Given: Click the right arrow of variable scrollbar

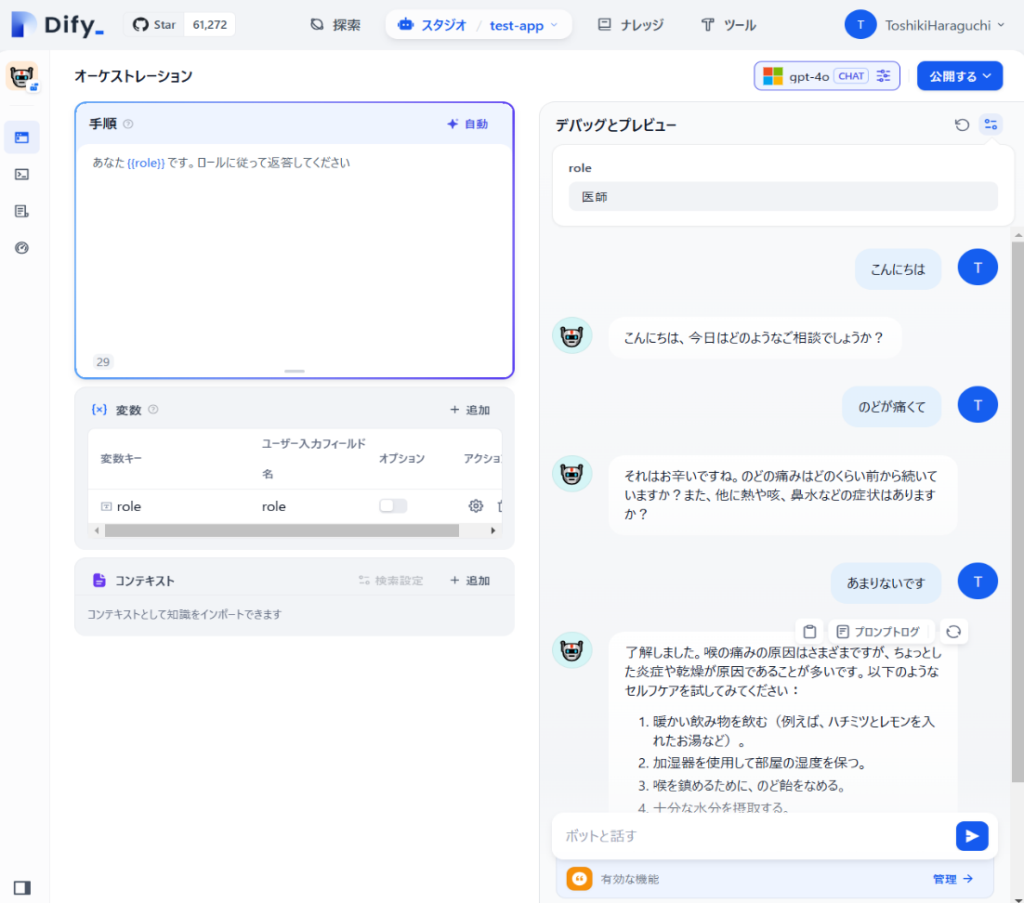Looking at the screenshot, I should (493, 531).
